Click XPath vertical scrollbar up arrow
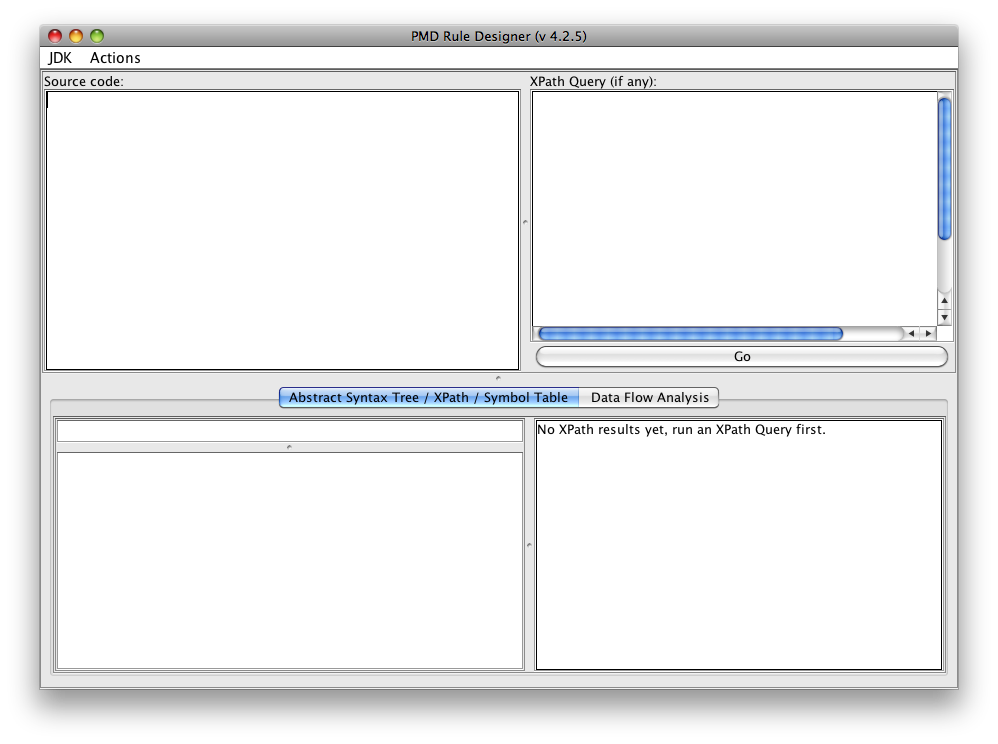The width and height of the screenshot is (998, 744). coord(945,300)
